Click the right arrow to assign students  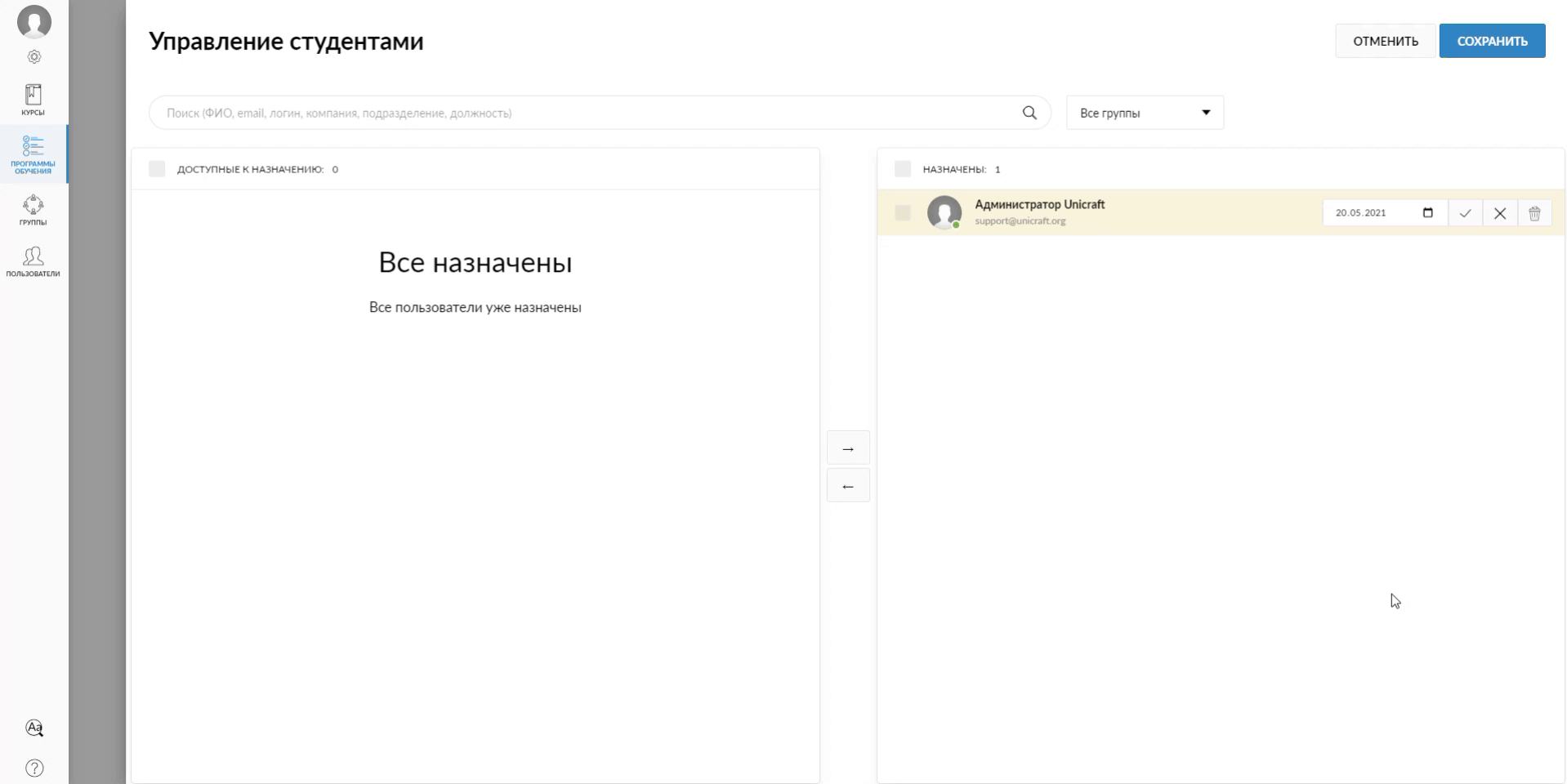click(848, 448)
